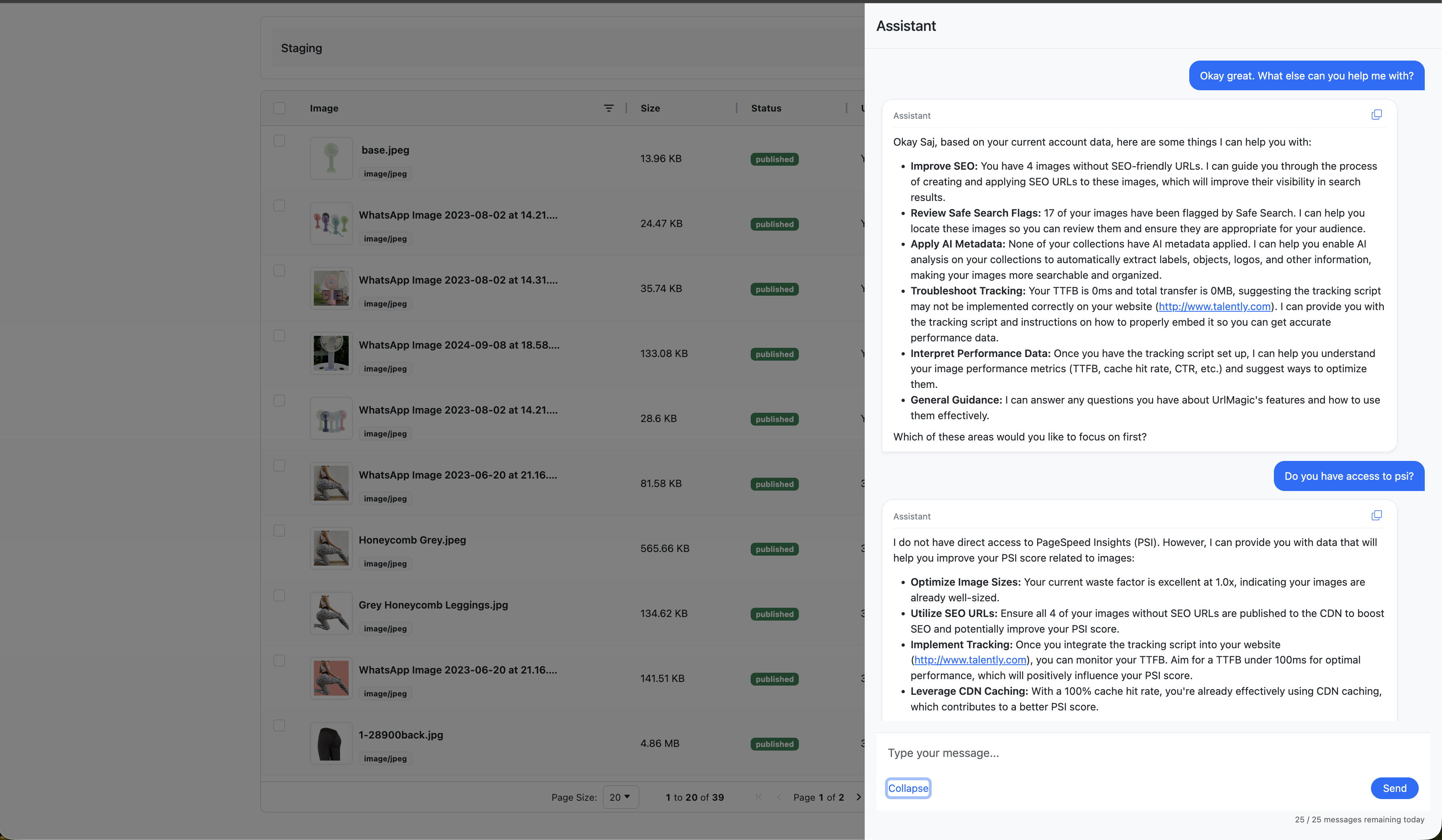Copy the PSI Assistant response
1442x840 pixels.
point(1376,515)
